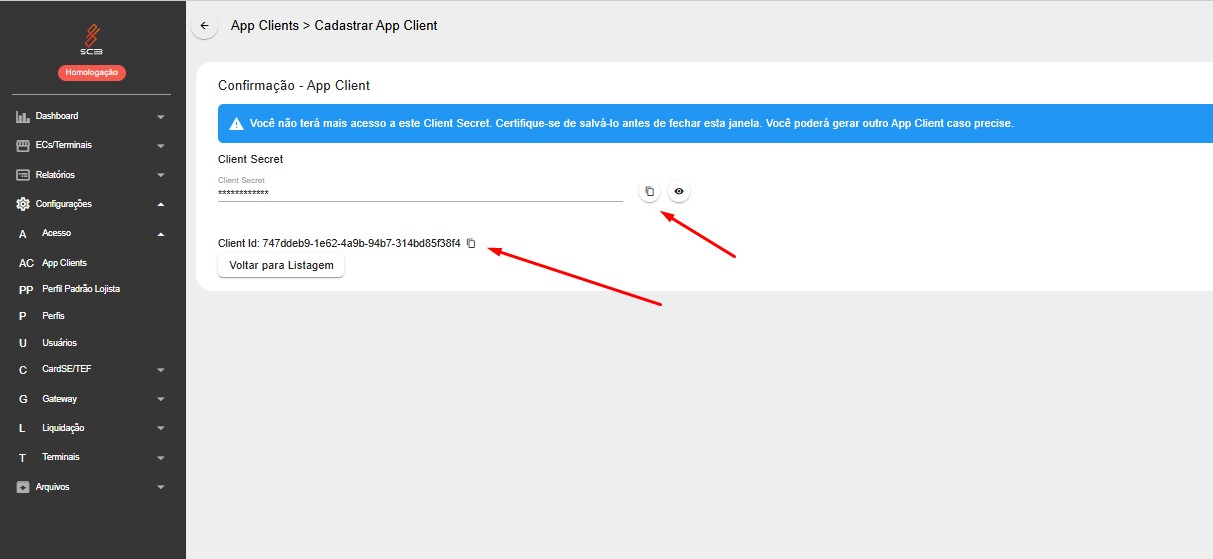Select Usuários in the sidebar
This screenshot has height=559, width=1213.
[x=59, y=343]
